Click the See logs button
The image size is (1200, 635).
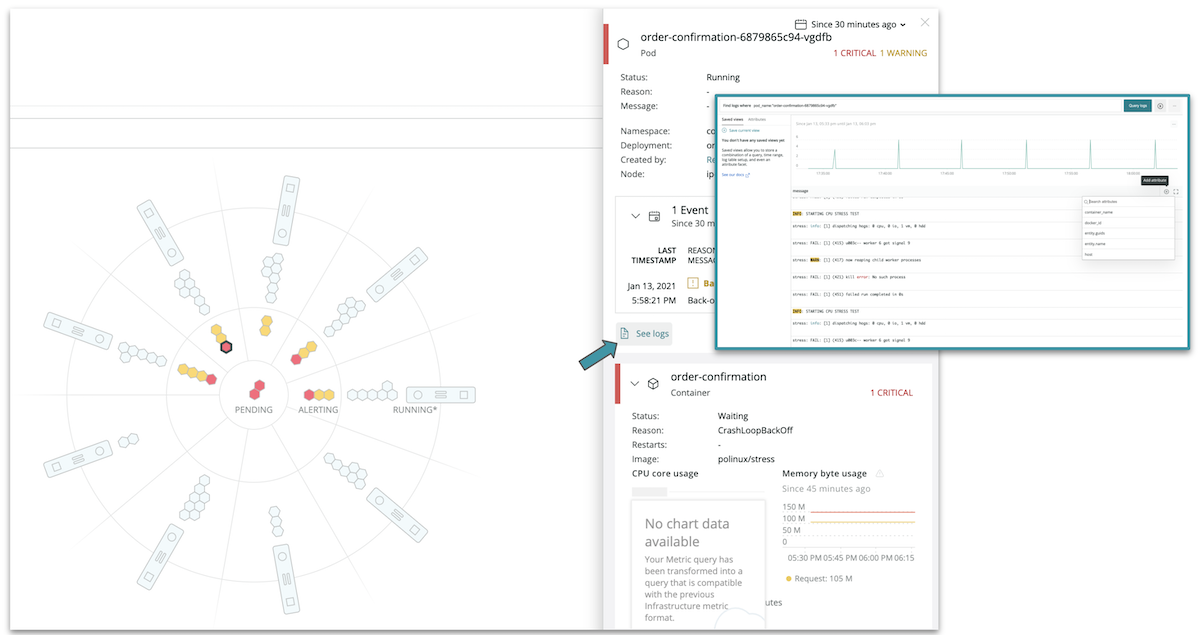[645, 334]
